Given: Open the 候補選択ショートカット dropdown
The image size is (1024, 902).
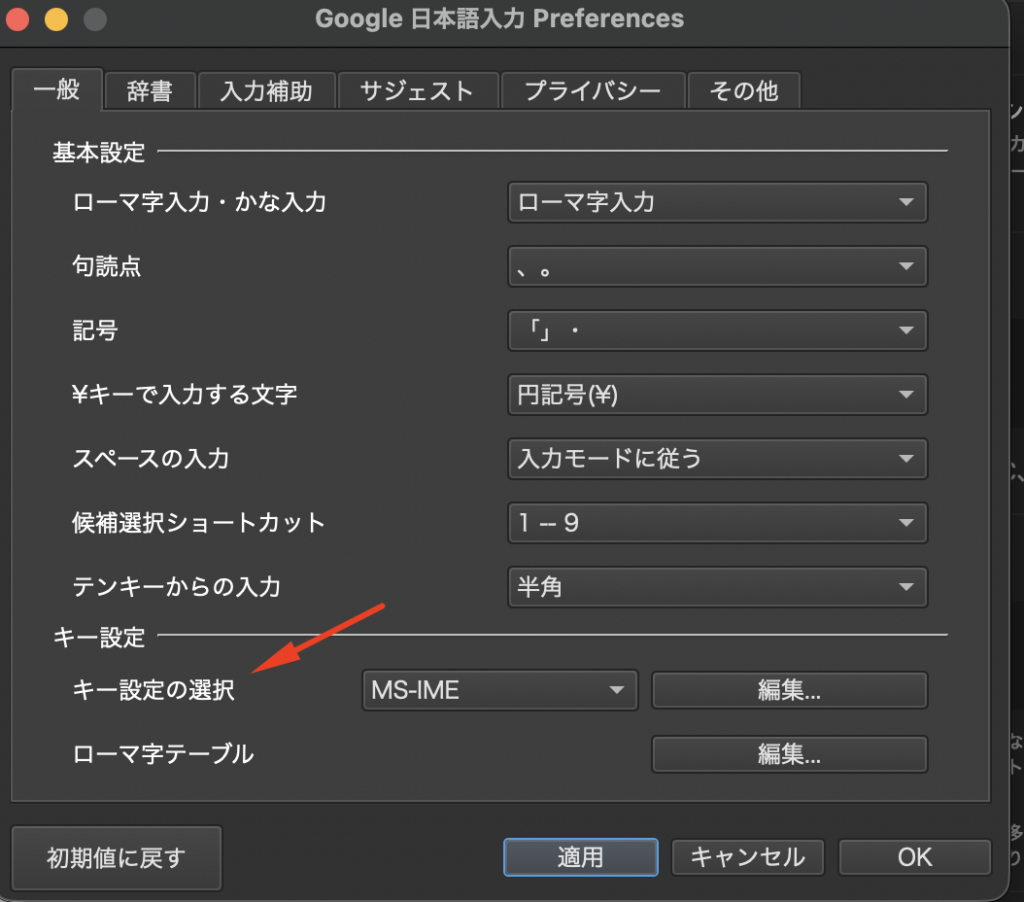Looking at the screenshot, I should [x=717, y=523].
